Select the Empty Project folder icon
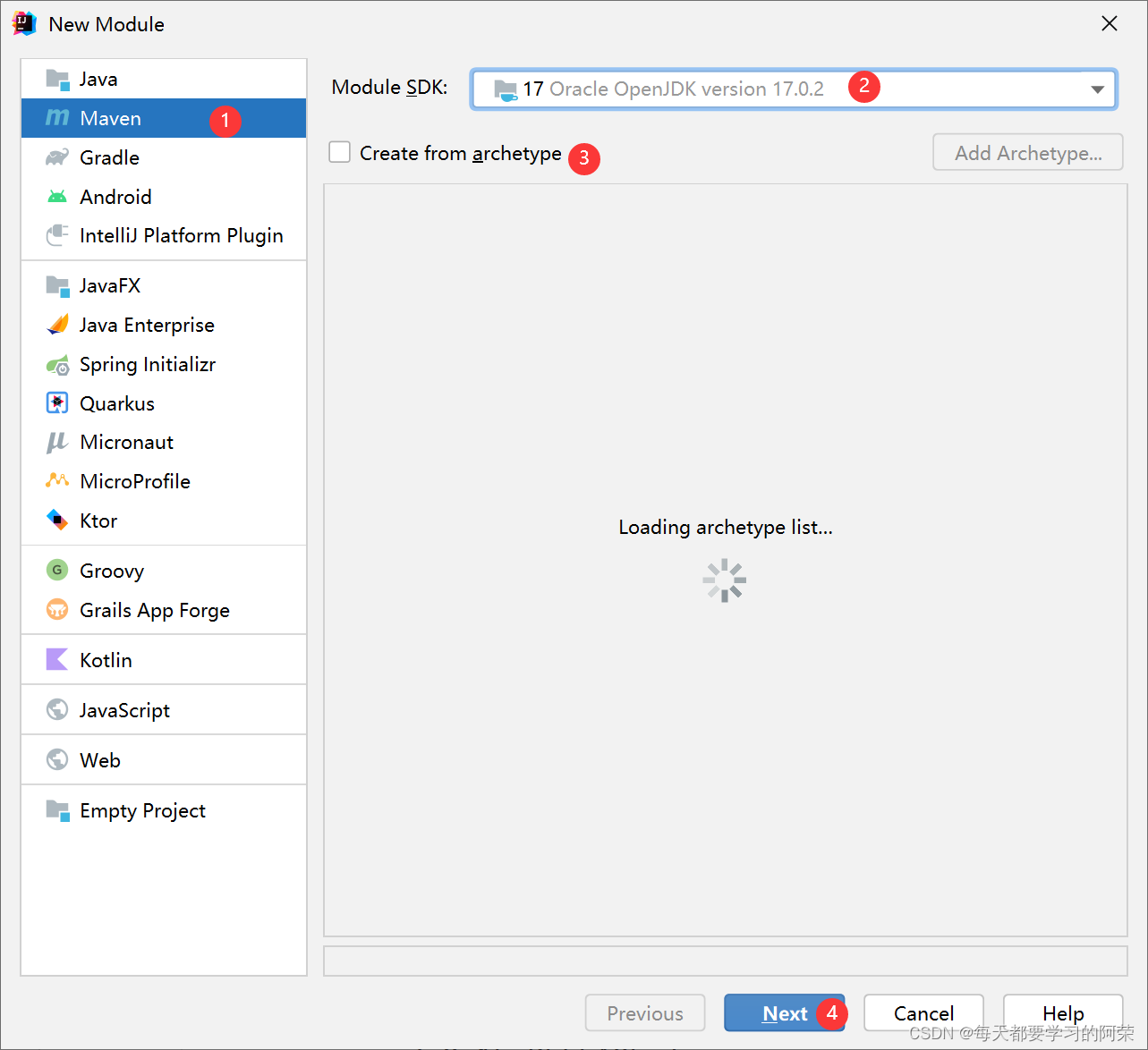This screenshot has width=1148, height=1050. pyautogui.click(x=57, y=811)
